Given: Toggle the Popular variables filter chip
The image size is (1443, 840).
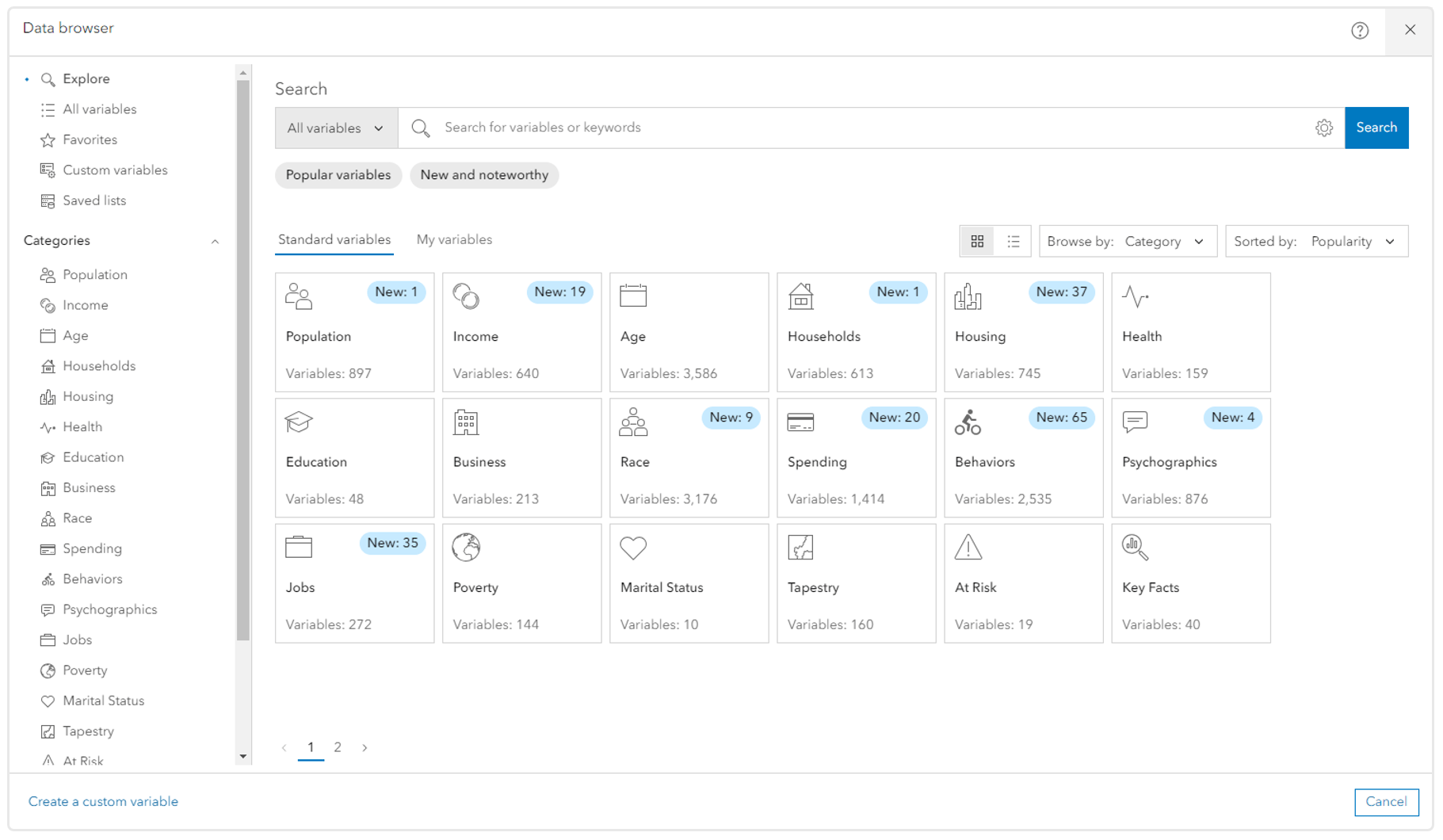Looking at the screenshot, I should coord(338,174).
